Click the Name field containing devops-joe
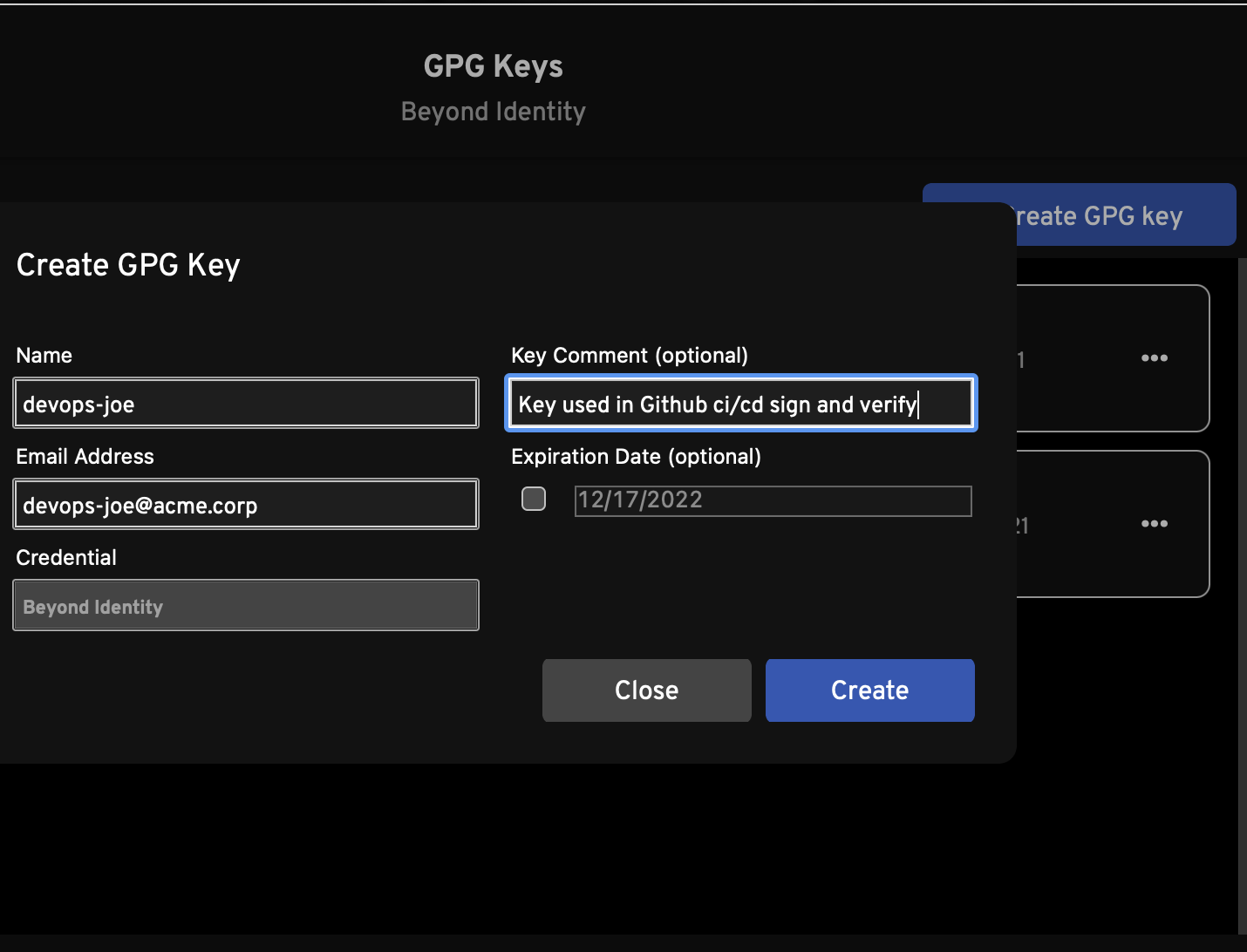 246,404
